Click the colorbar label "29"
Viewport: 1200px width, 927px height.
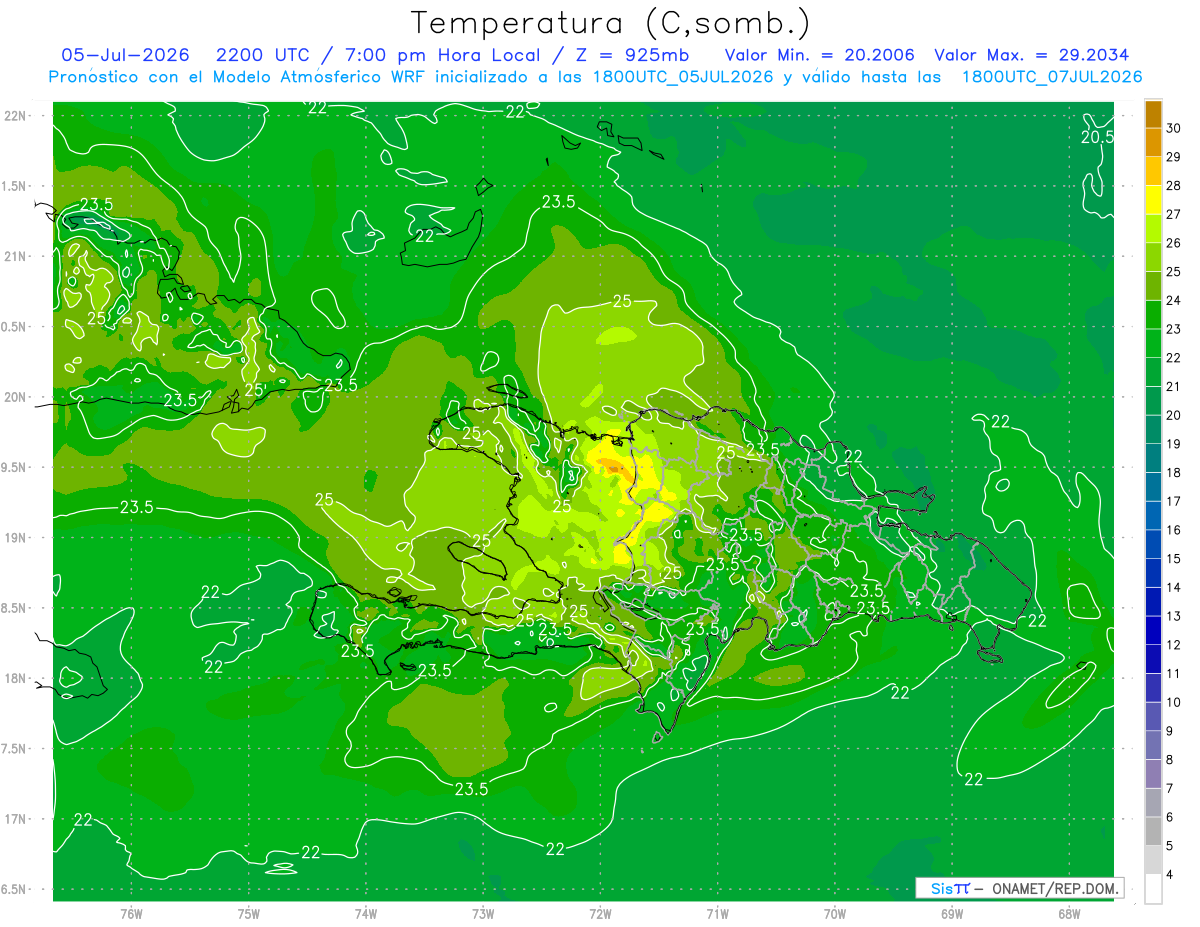1174,157
